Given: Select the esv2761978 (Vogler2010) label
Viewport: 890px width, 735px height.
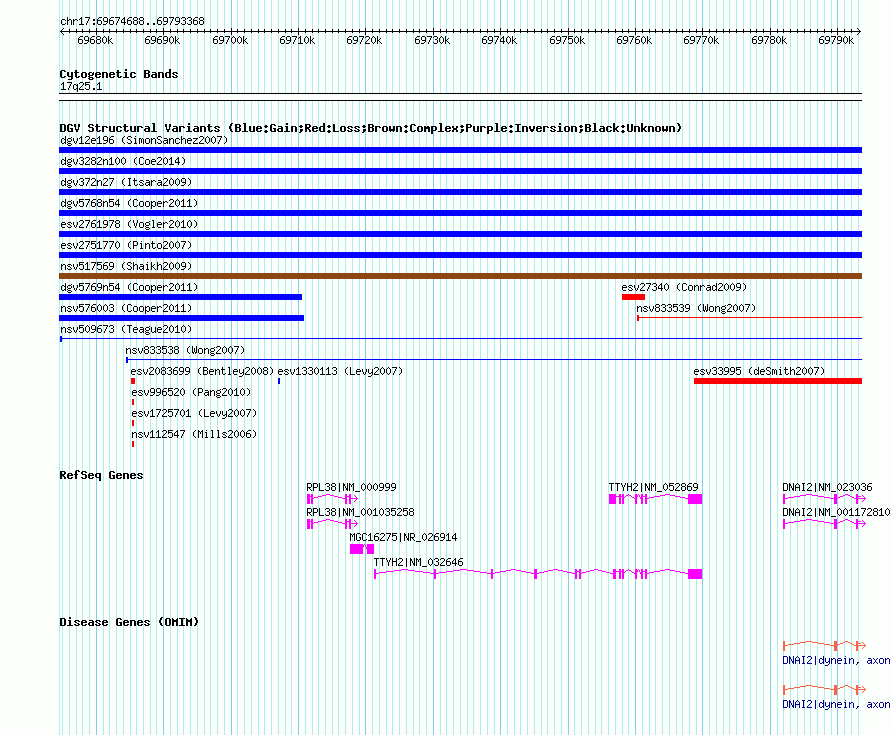Looking at the screenshot, I should [129, 224].
